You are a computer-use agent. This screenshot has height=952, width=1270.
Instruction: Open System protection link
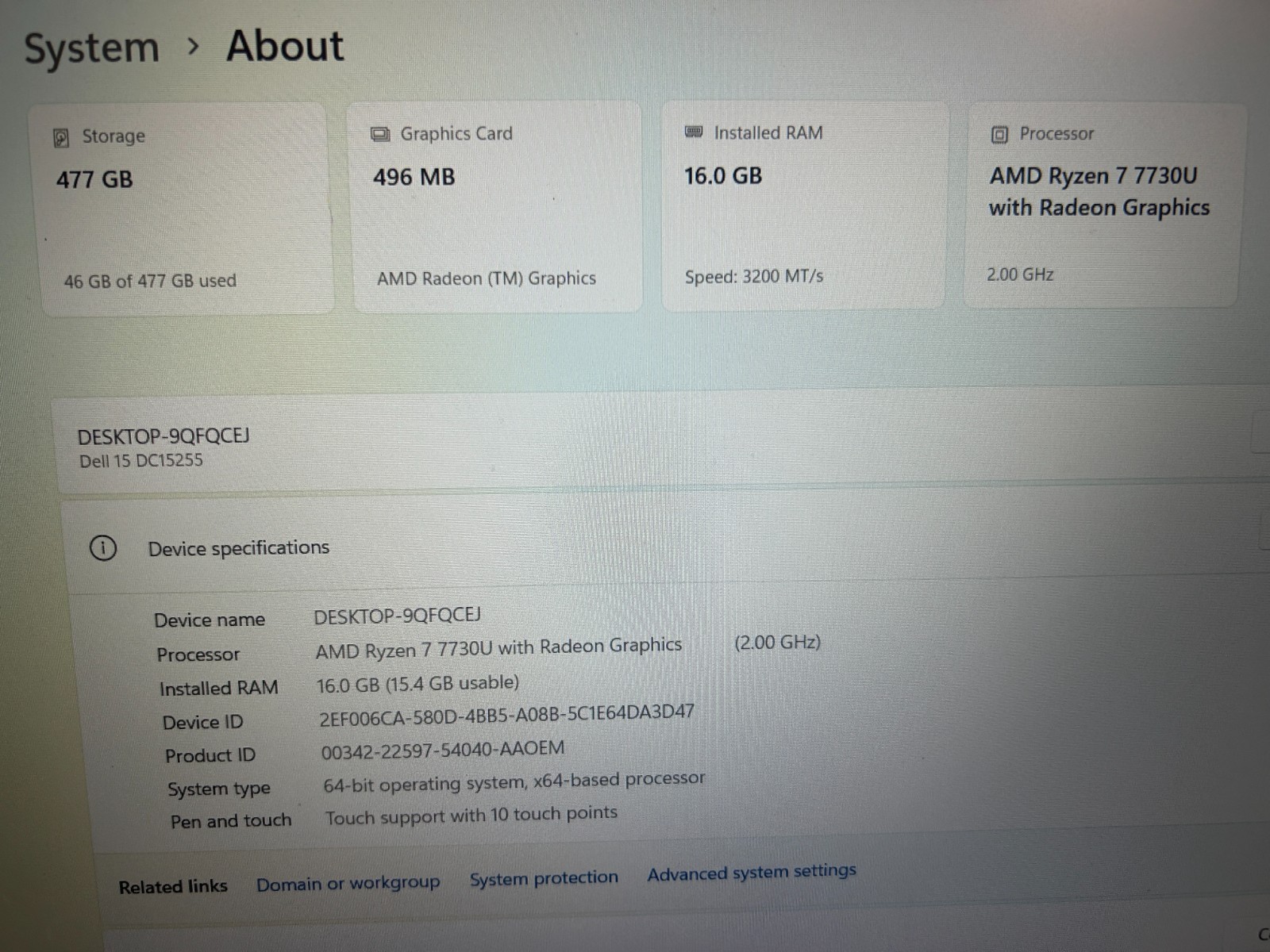pos(544,878)
